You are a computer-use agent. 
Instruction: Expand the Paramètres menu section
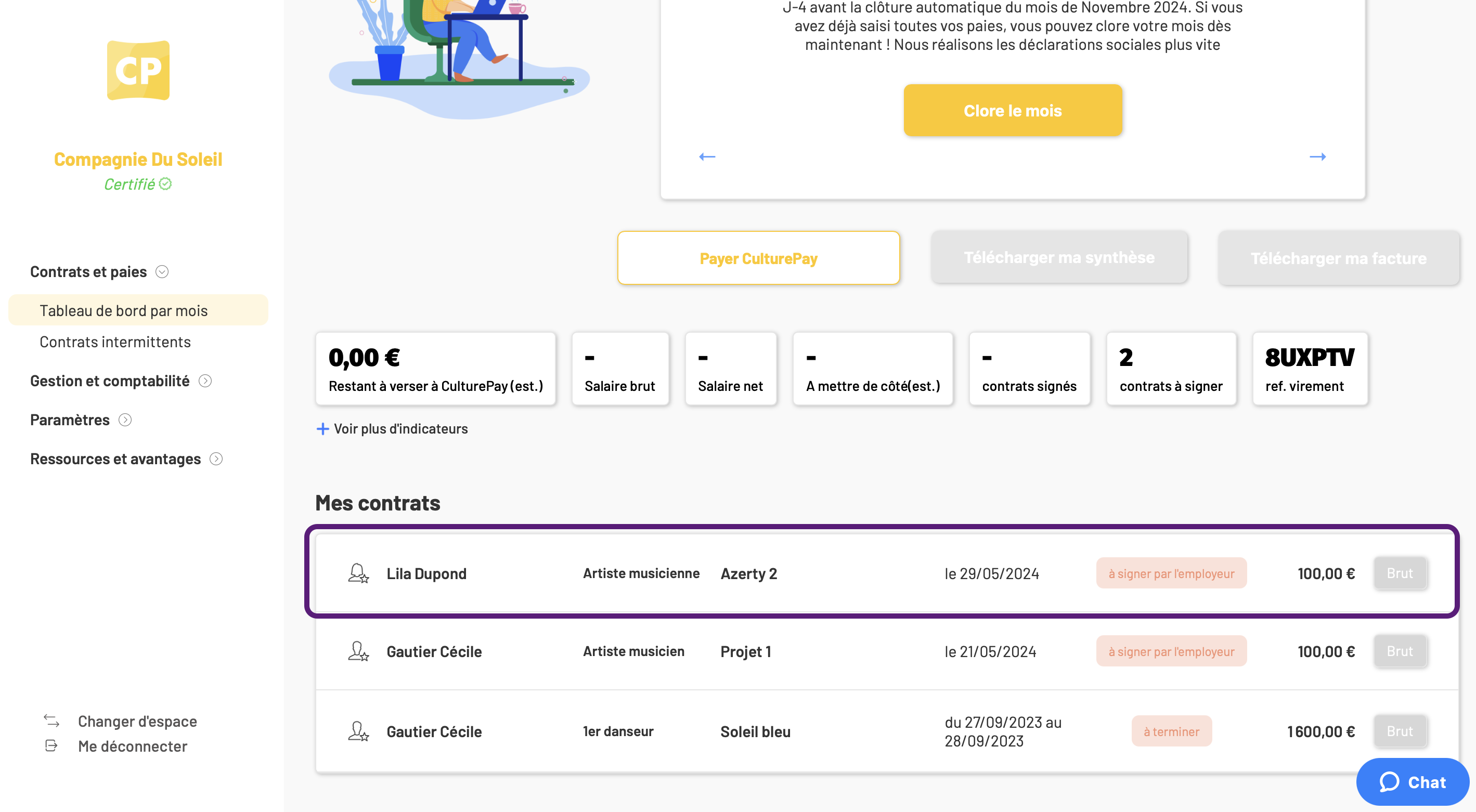[x=125, y=420]
